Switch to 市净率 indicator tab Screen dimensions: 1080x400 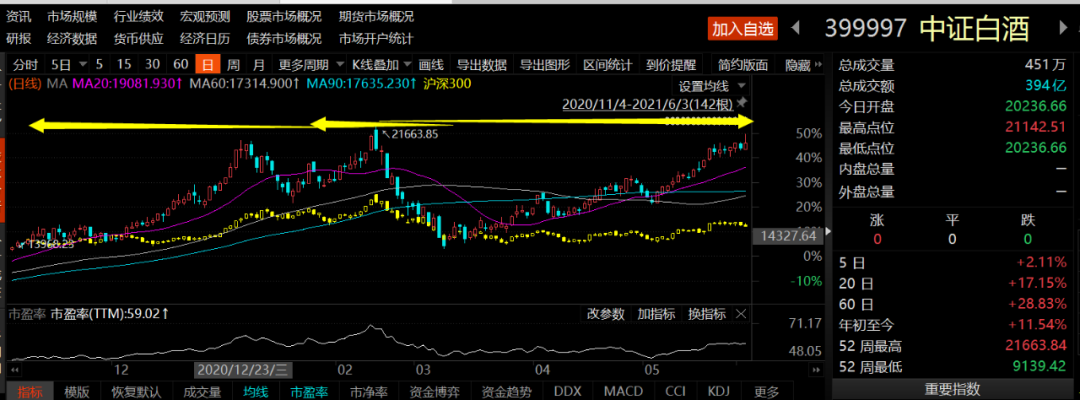point(368,392)
